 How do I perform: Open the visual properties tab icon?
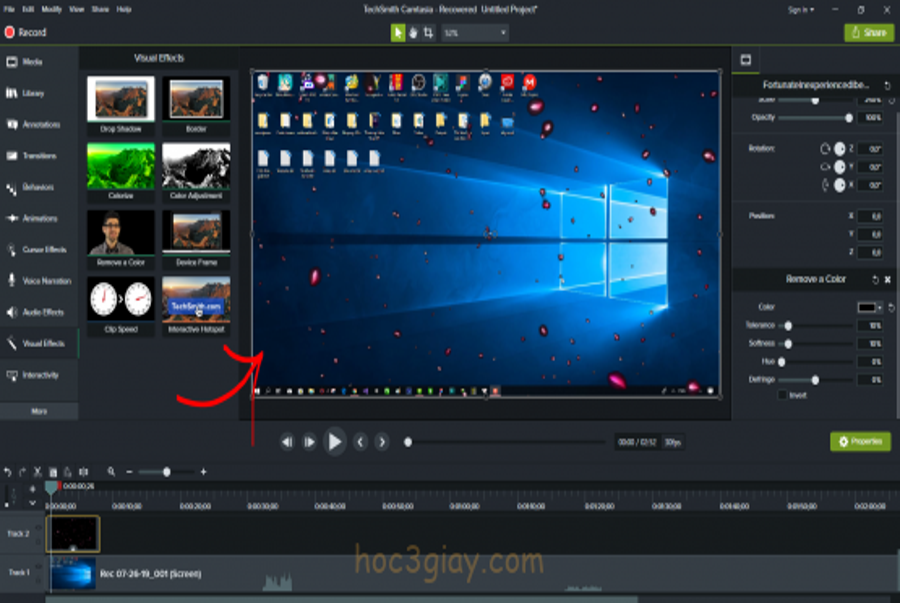(746, 60)
